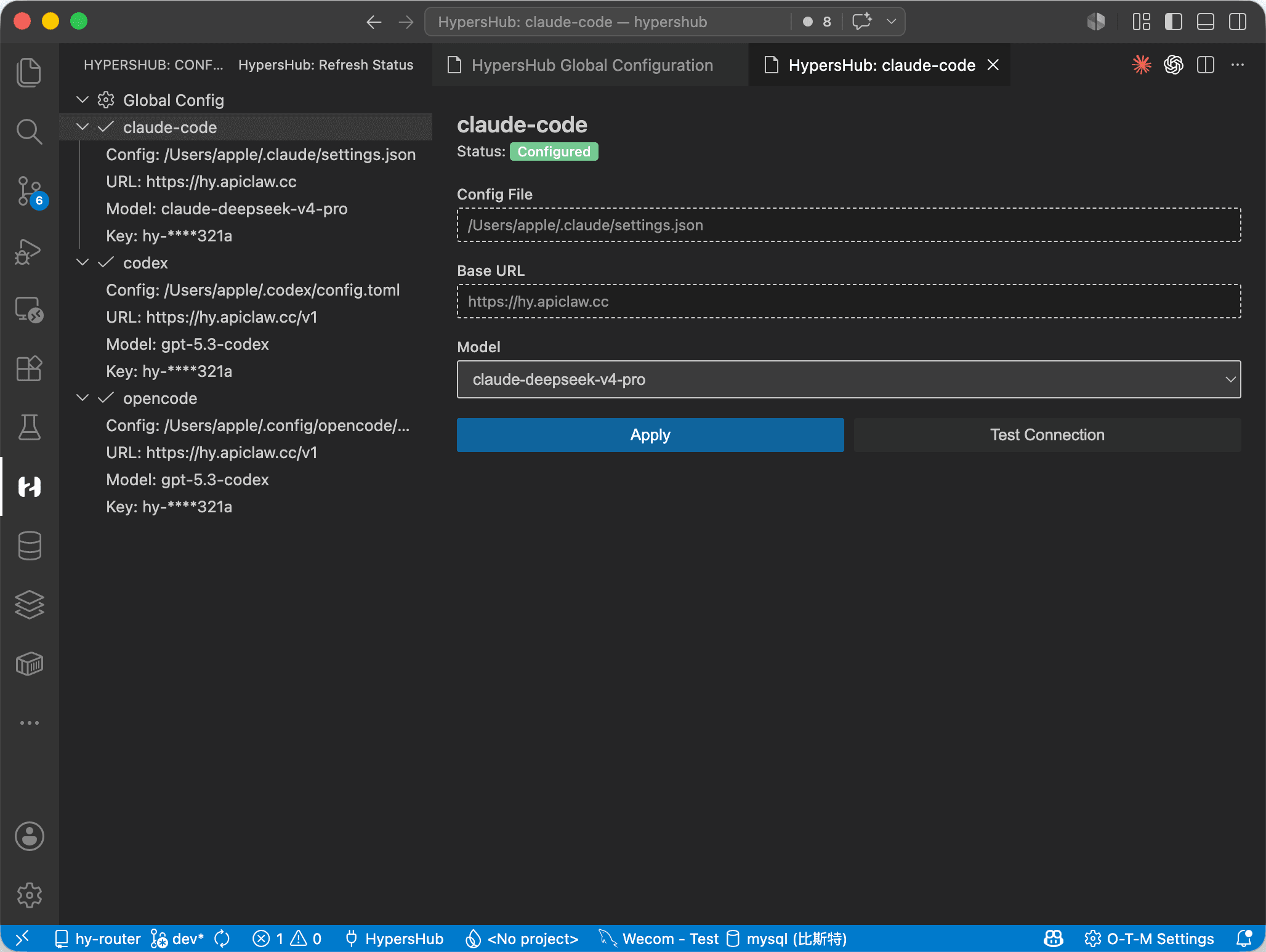Click the mysql (比斯特) status bar item
1266x952 pixels.
[787, 938]
